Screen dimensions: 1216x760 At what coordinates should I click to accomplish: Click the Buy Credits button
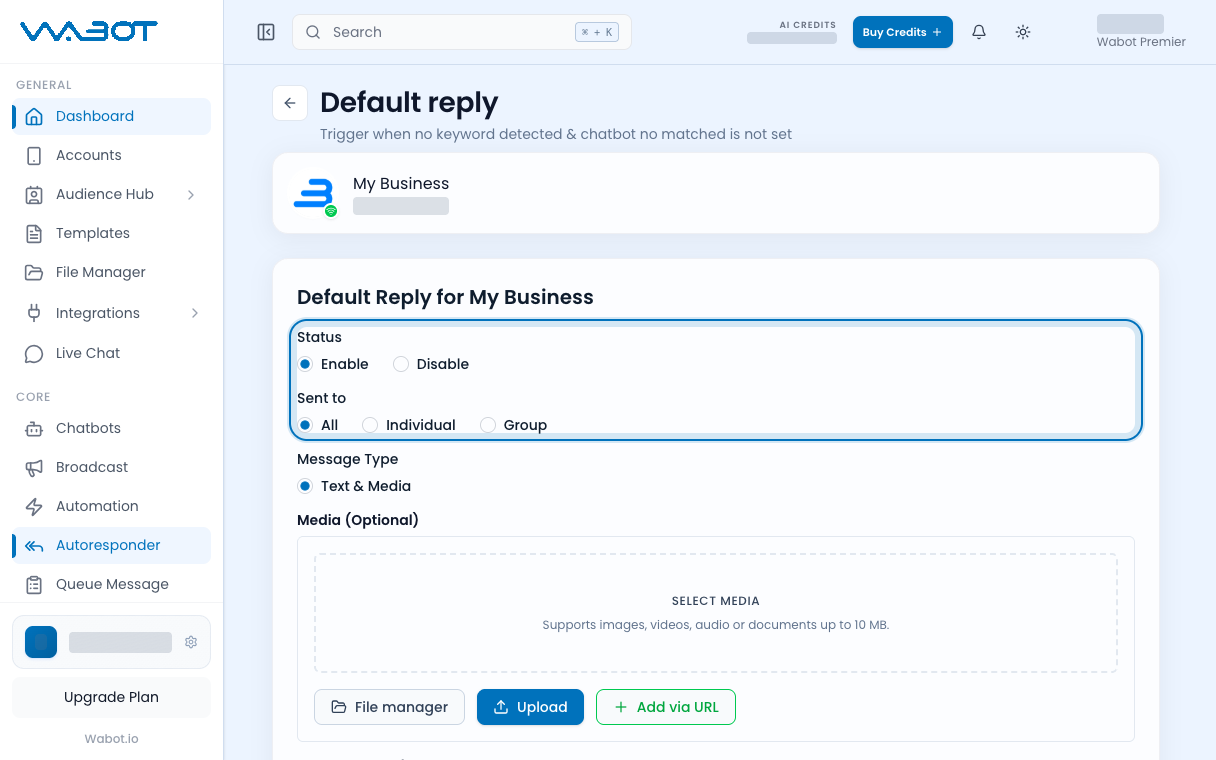(903, 32)
